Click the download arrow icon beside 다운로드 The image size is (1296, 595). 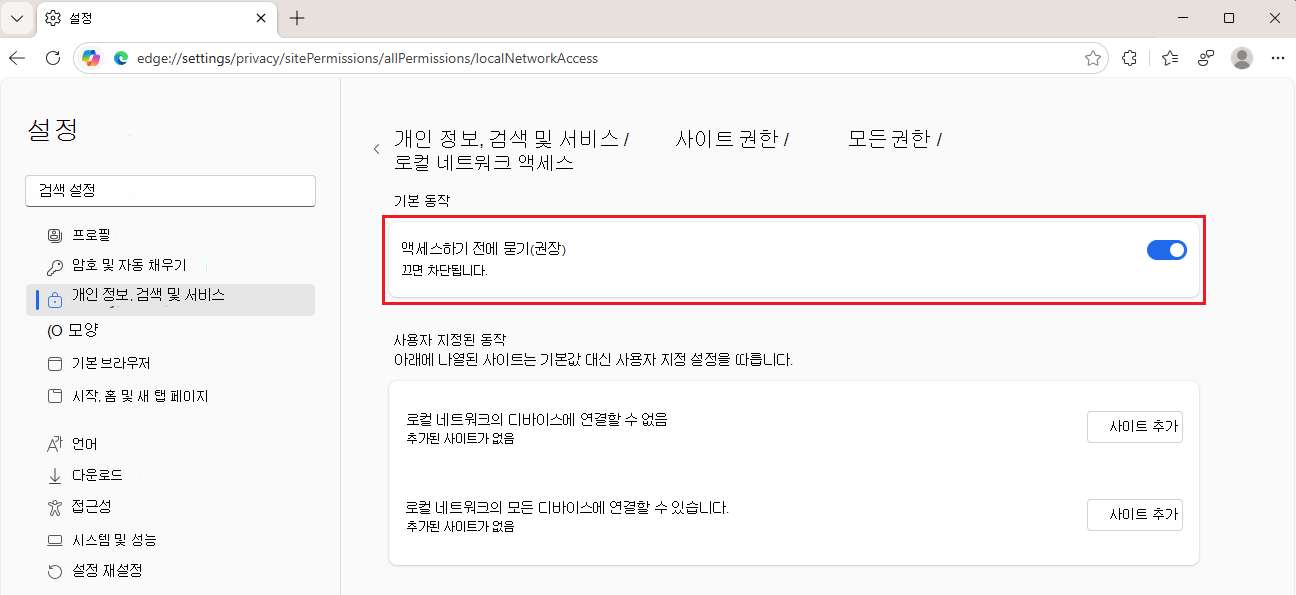coord(55,476)
